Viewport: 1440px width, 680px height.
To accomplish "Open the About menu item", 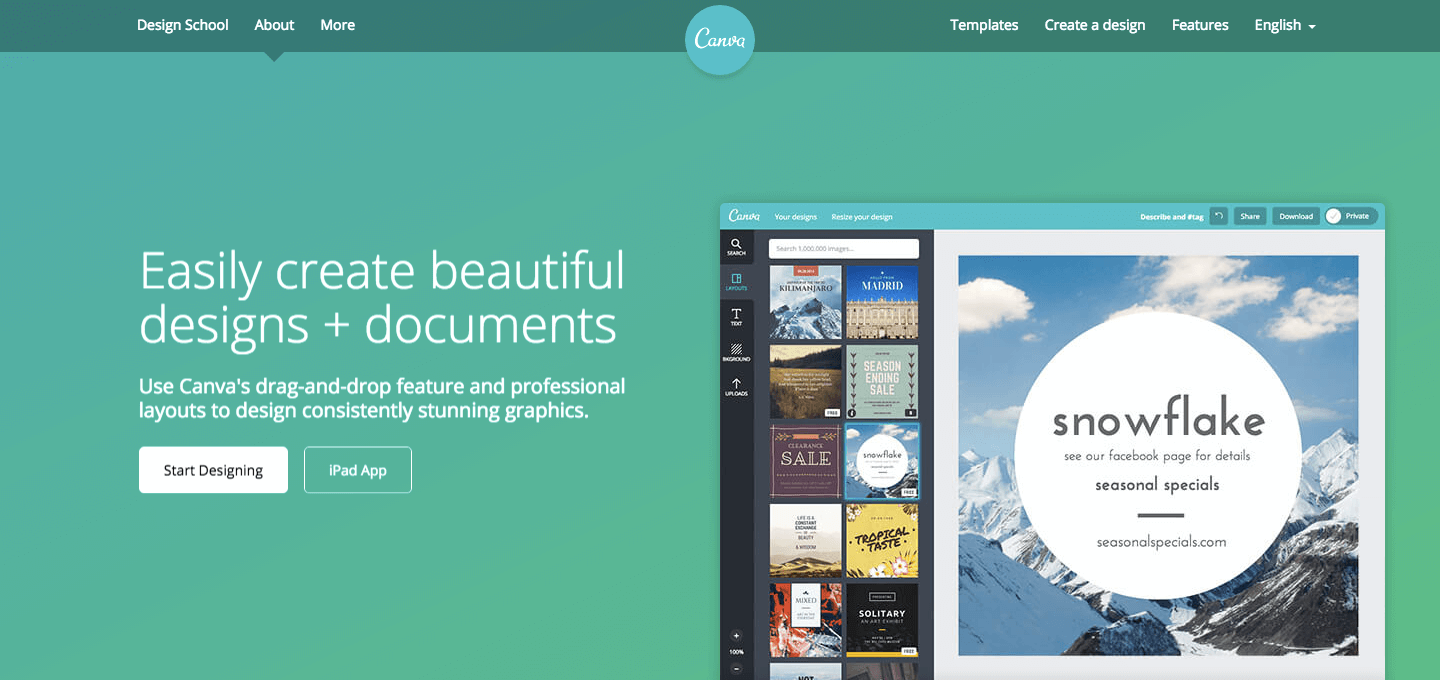I will tap(274, 25).
